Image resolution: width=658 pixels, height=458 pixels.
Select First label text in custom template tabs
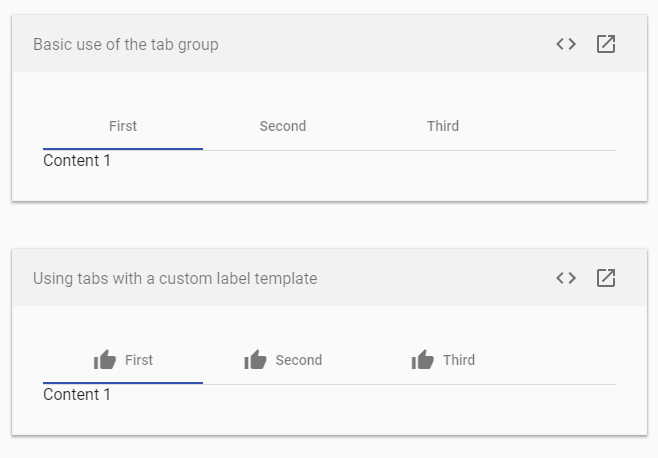click(139, 360)
